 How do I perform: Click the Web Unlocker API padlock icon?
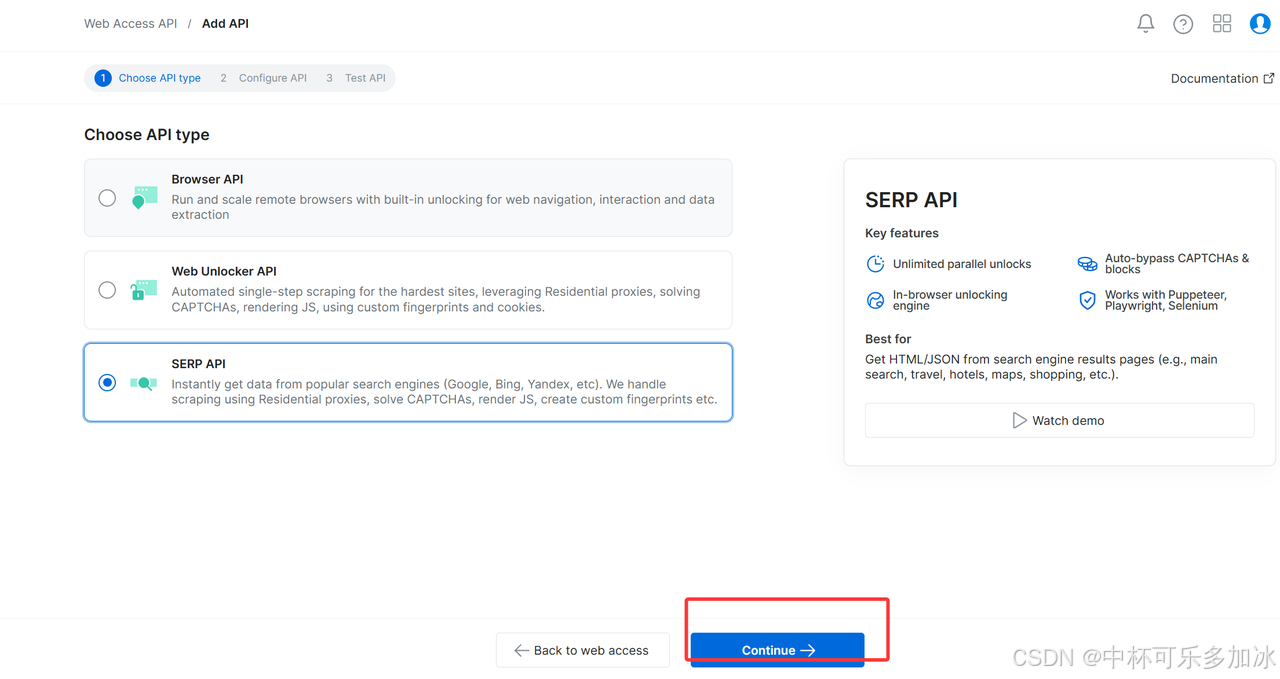[144, 290]
